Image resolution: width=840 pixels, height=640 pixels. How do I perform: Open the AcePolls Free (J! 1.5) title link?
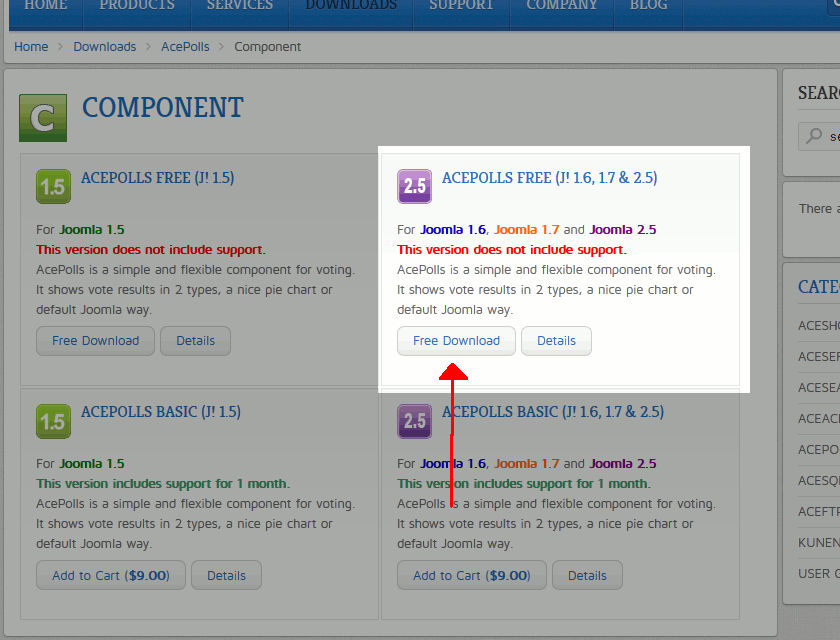click(x=158, y=178)
